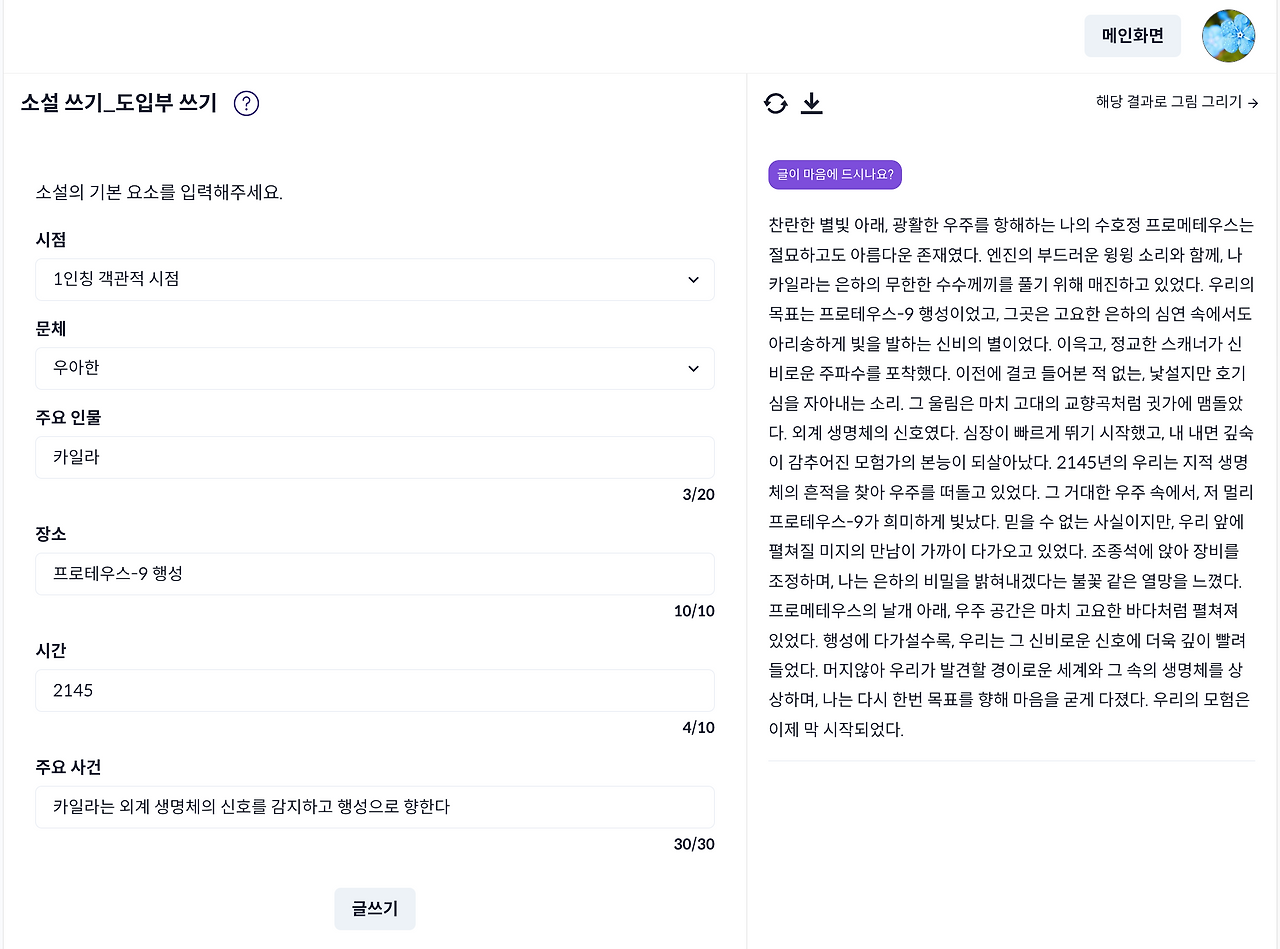The width and height of the screenshot is (1280, 949).
Task: Expand the 문체 dropdown chevron
Action: pyautogui.click(x=693, y=368)
